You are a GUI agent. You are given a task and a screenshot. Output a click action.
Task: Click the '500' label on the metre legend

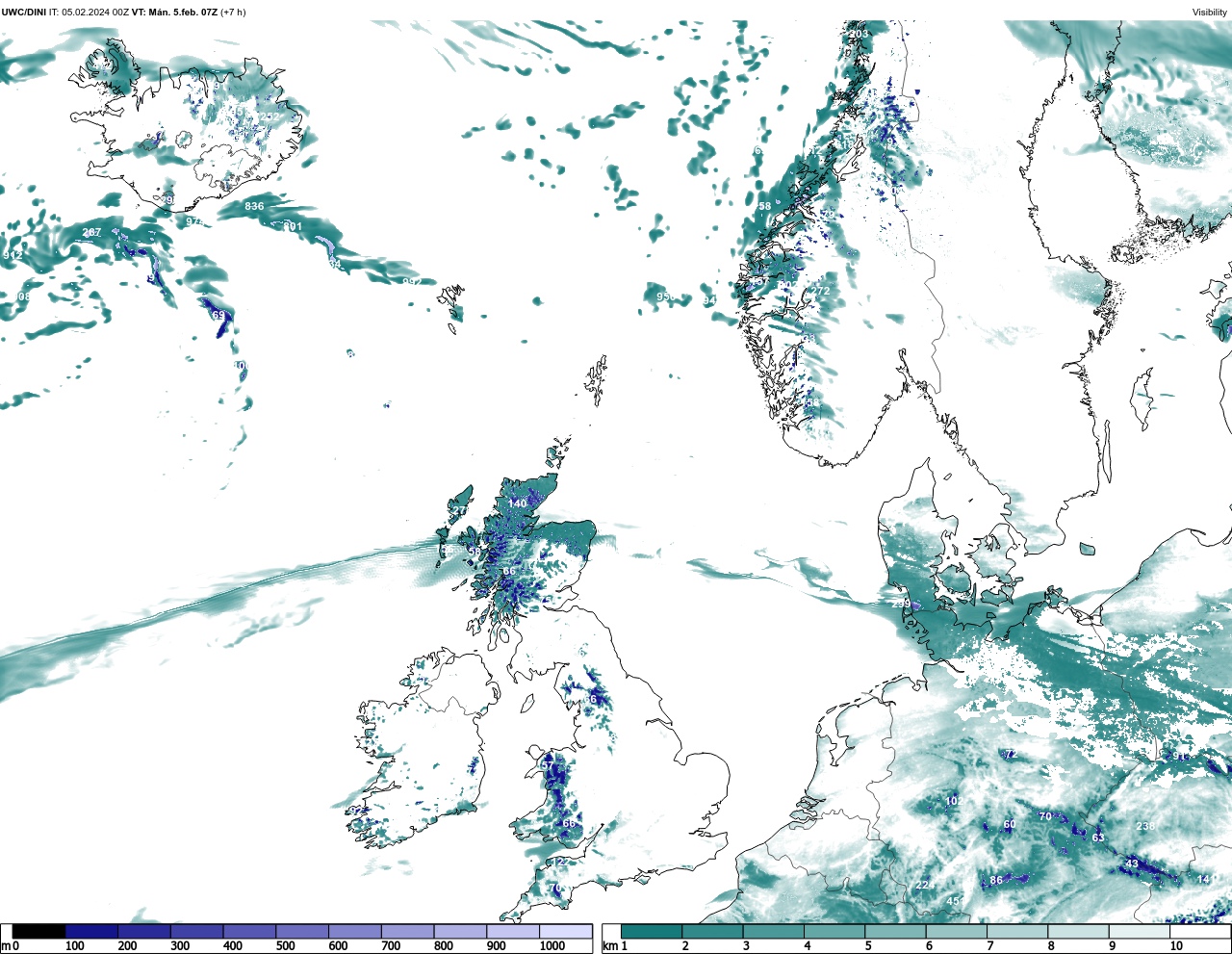click(285, 946)
